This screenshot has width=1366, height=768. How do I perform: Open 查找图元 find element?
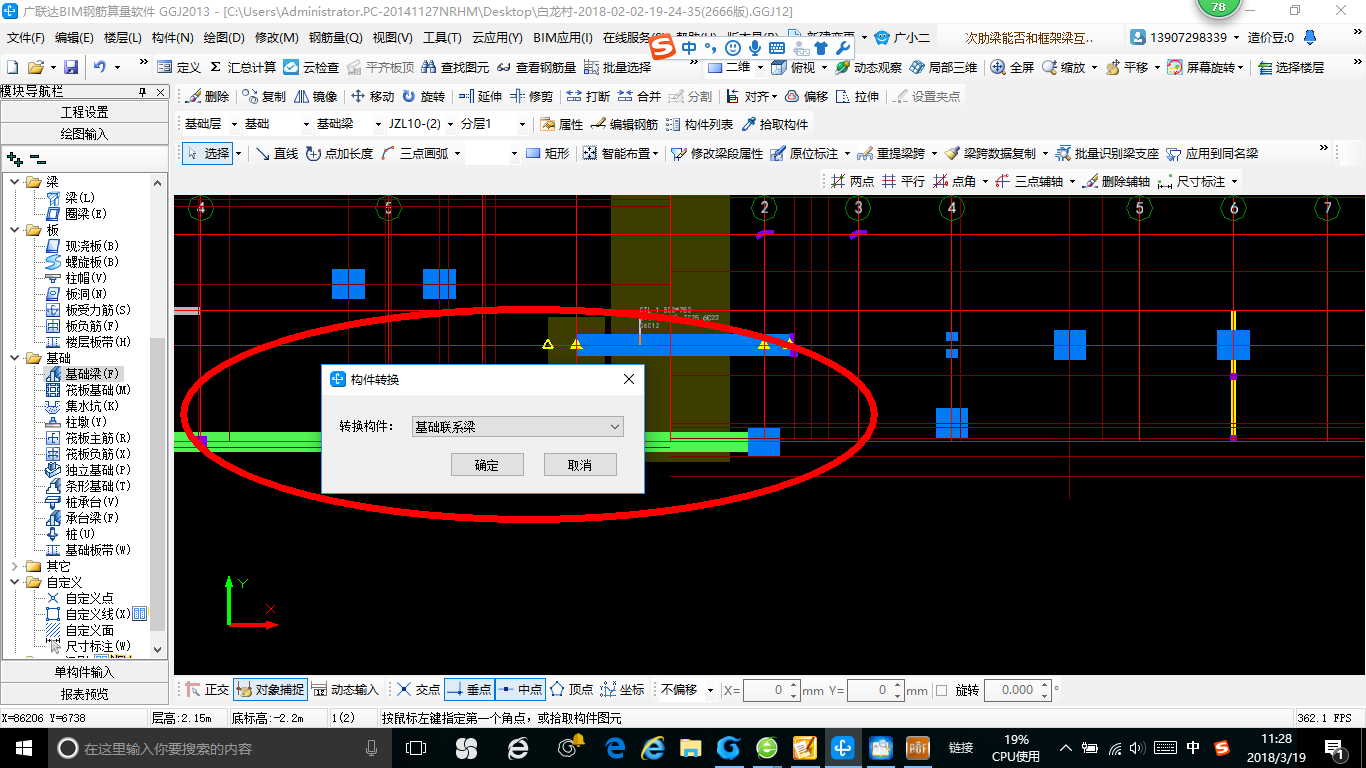pos(456,67)
